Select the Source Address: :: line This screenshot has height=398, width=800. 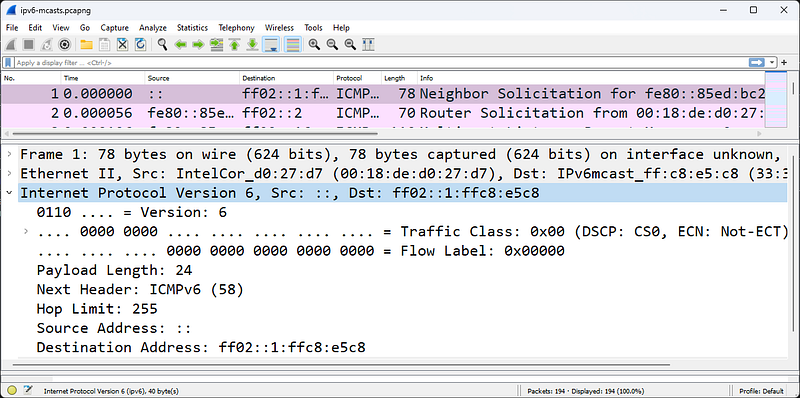114,328
